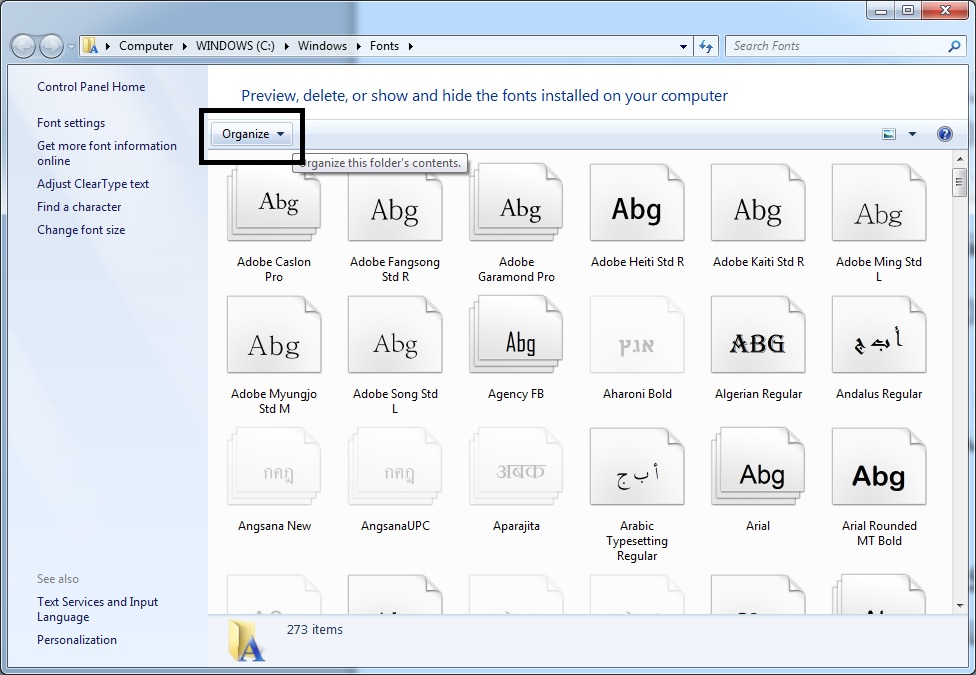Open the view options dropdown arrow
The width and height of the screenshot is (976, 675).
[912, 134]
